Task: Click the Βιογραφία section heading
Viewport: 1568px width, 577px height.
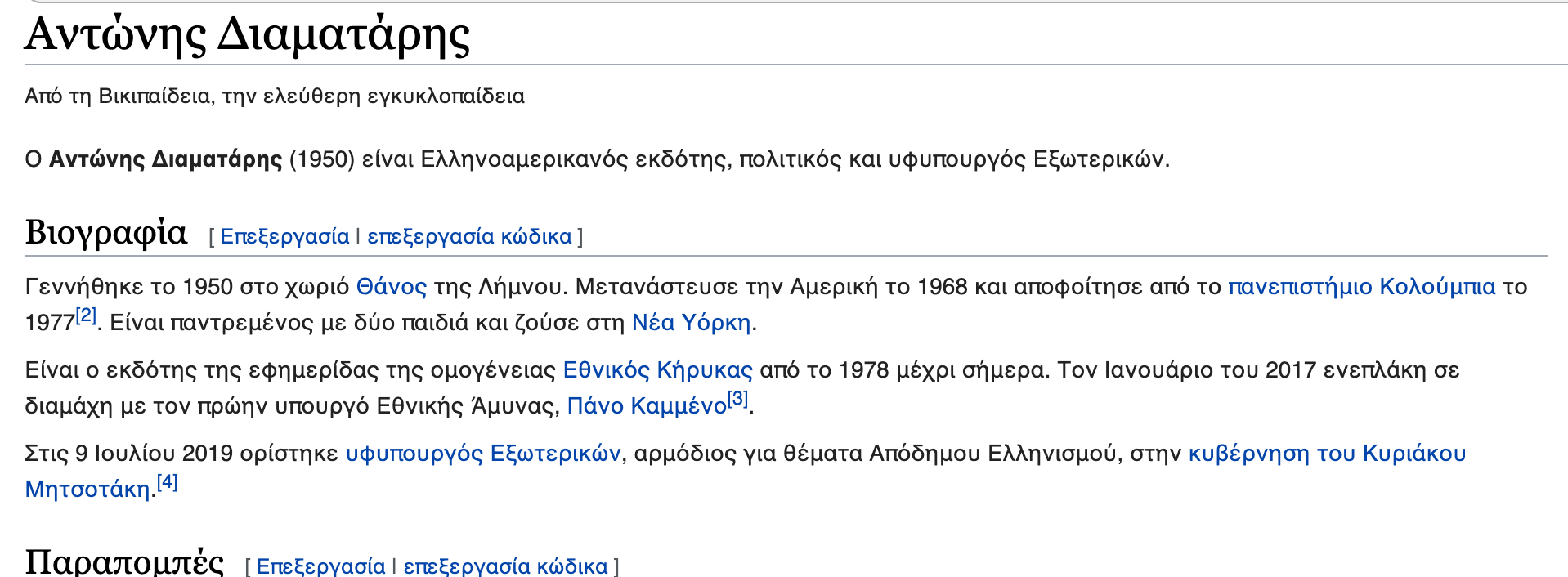Action: [x=106, y=233]
